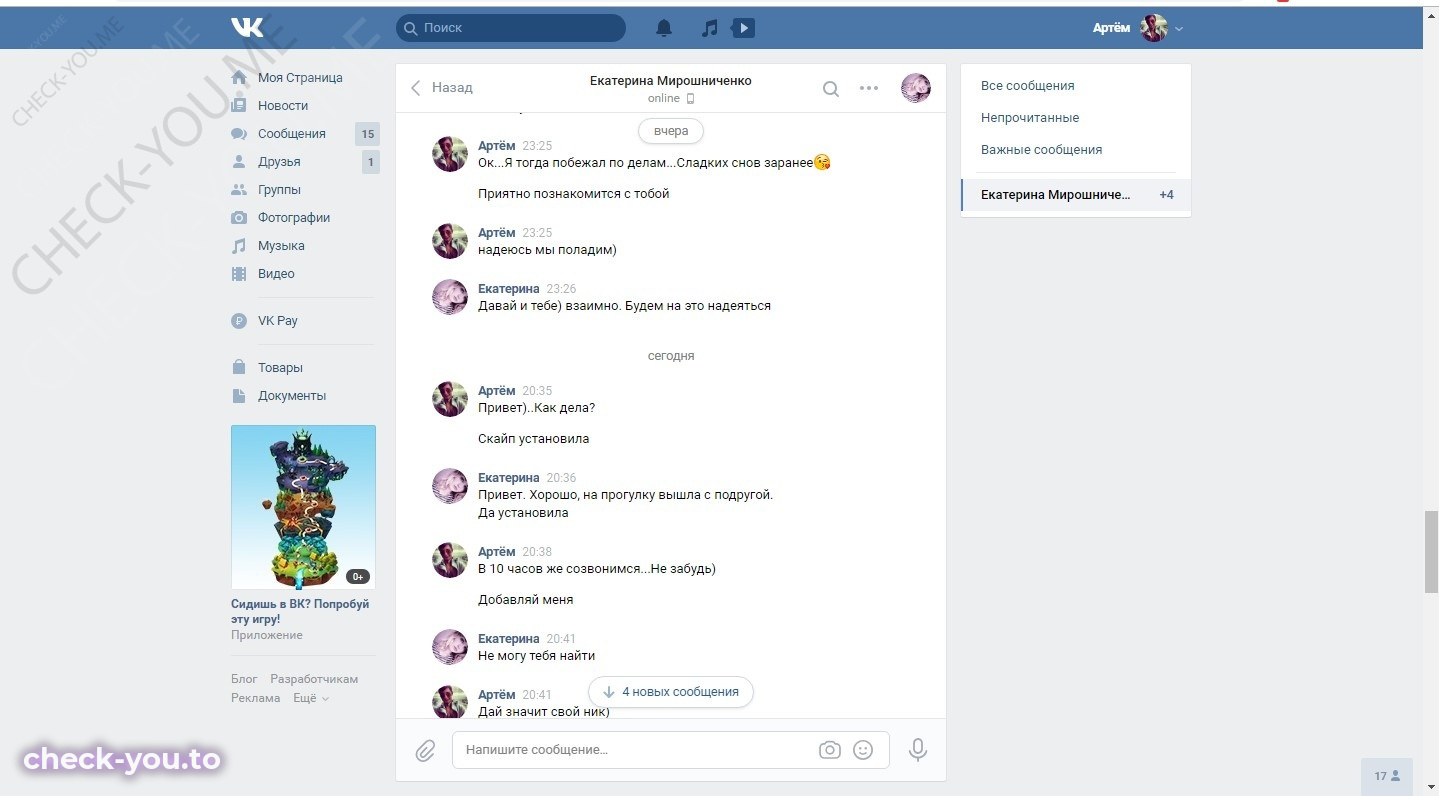Open the Блог footer link
This screenshot has width=1439, height=796.
coord(244,679)
